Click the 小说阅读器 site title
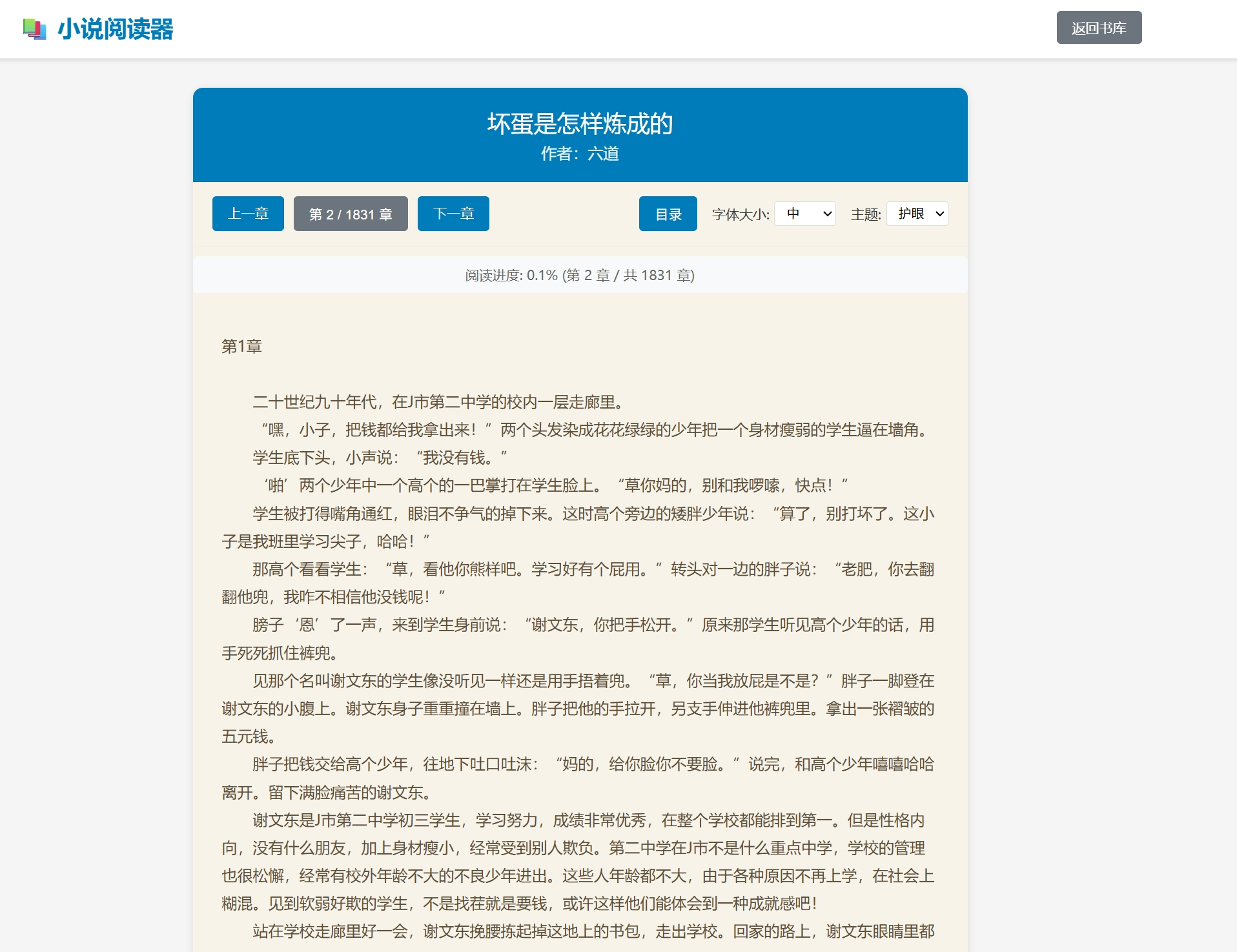This screenshot has height=952, width=1237. tap(116, 29)
